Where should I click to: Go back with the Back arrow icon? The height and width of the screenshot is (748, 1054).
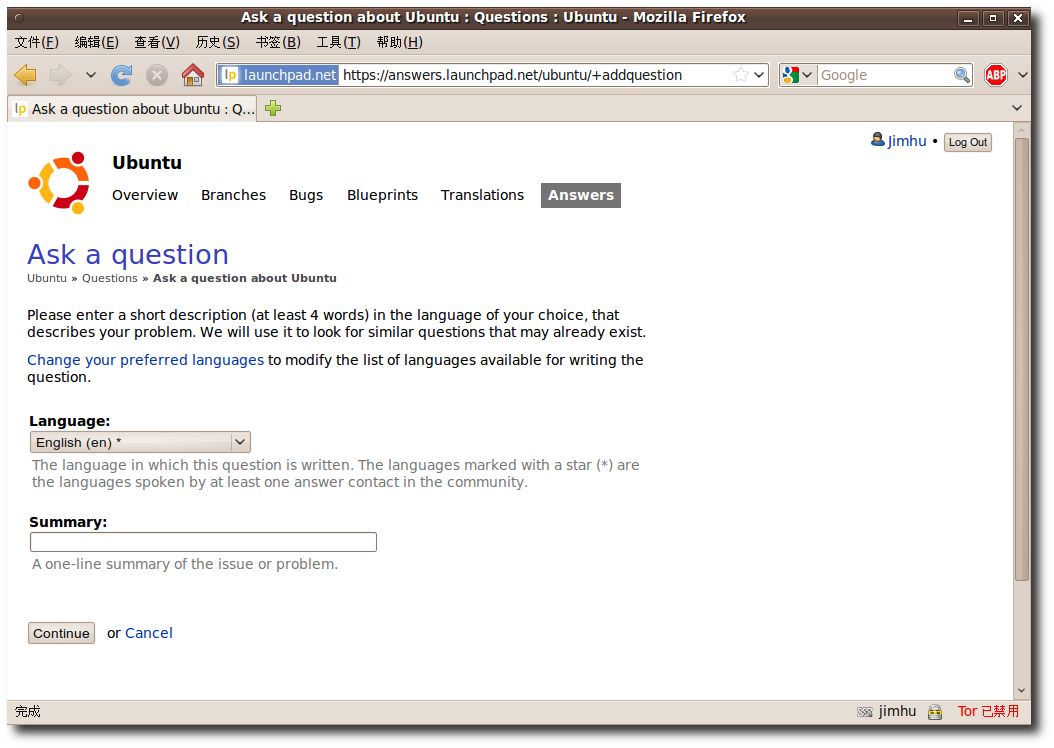[x=26, y=75]
